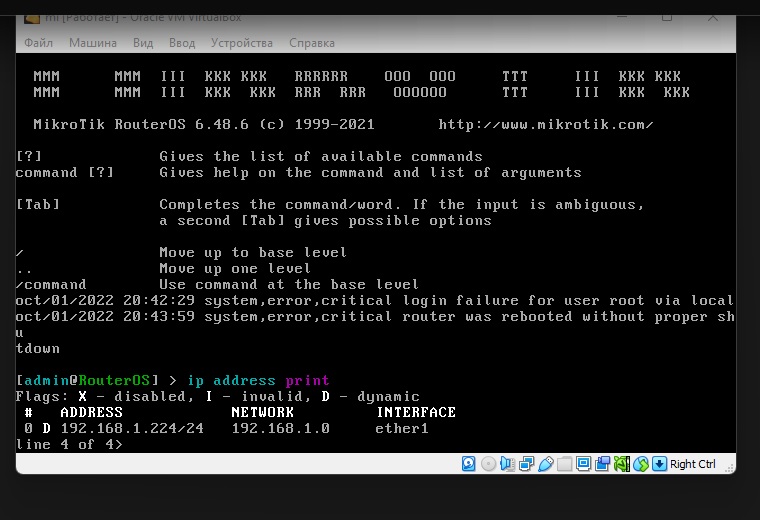Close the VirtualBox window
Viewport: 760px width, 520px height.
(712, 18)
